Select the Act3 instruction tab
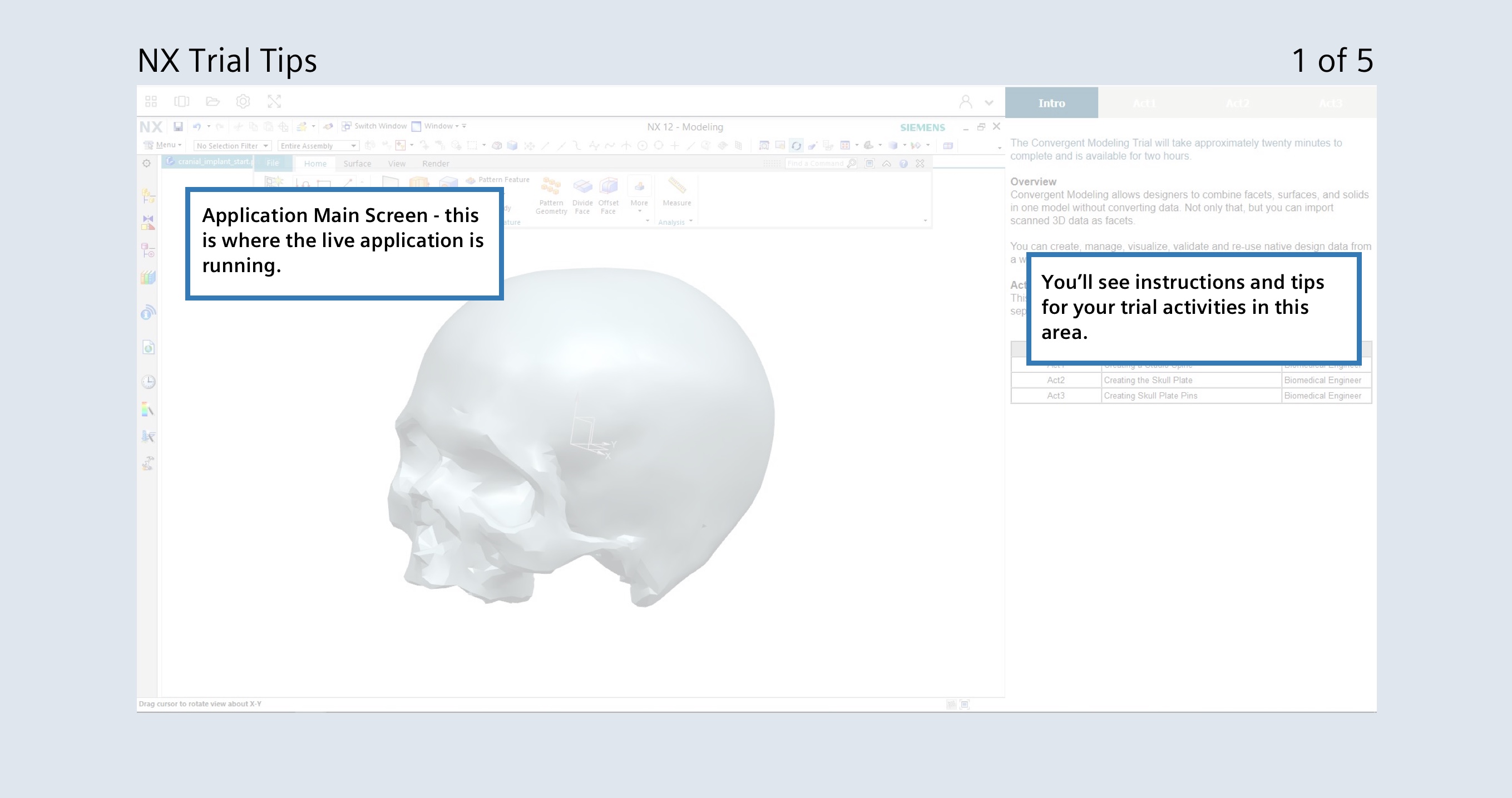Viewport: 1512px width, 798px height. point(1330,103)
